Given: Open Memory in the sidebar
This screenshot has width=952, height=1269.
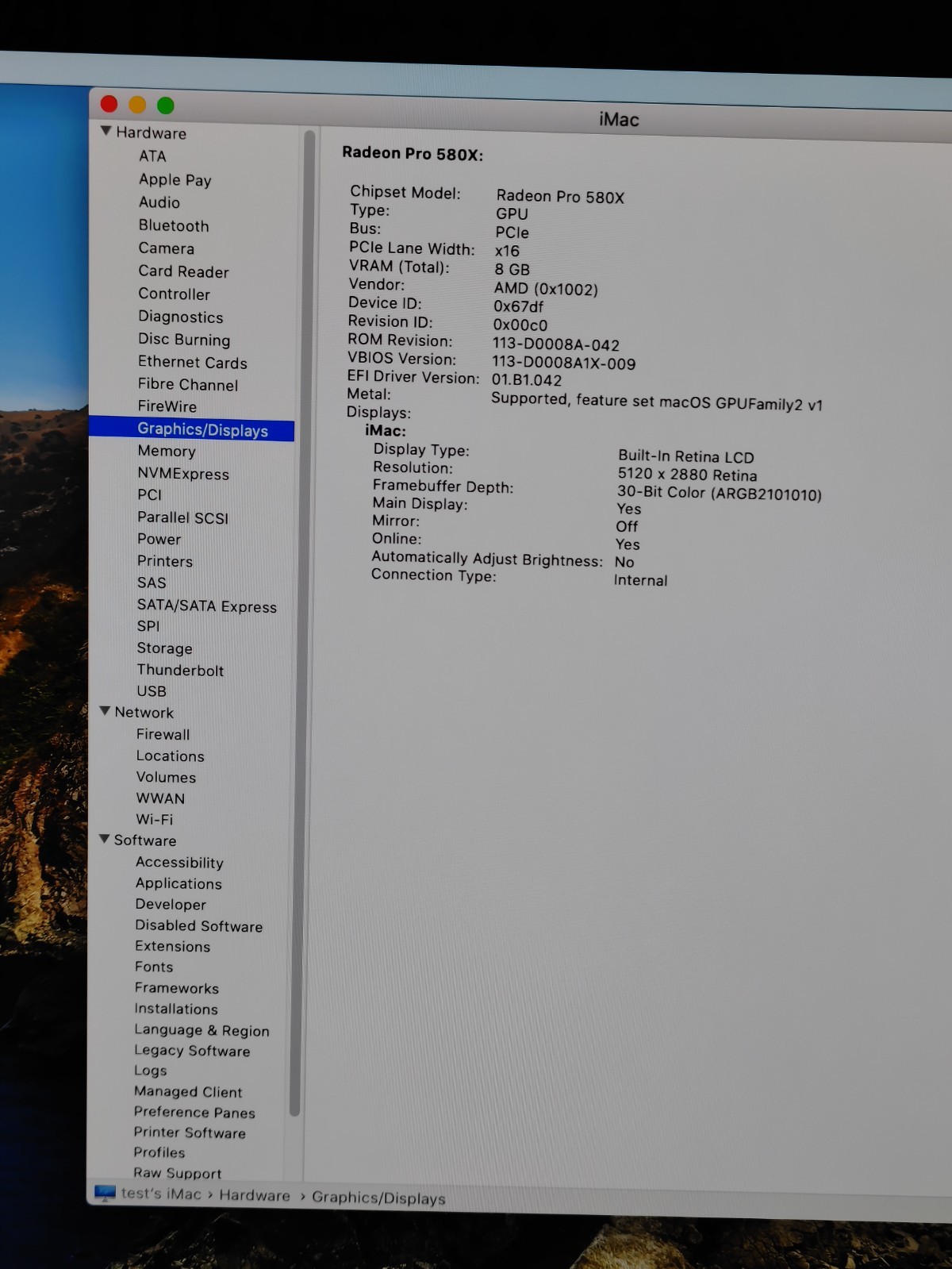Looking at the screenshot, I should pyautogui.click(x=167, y=451).
